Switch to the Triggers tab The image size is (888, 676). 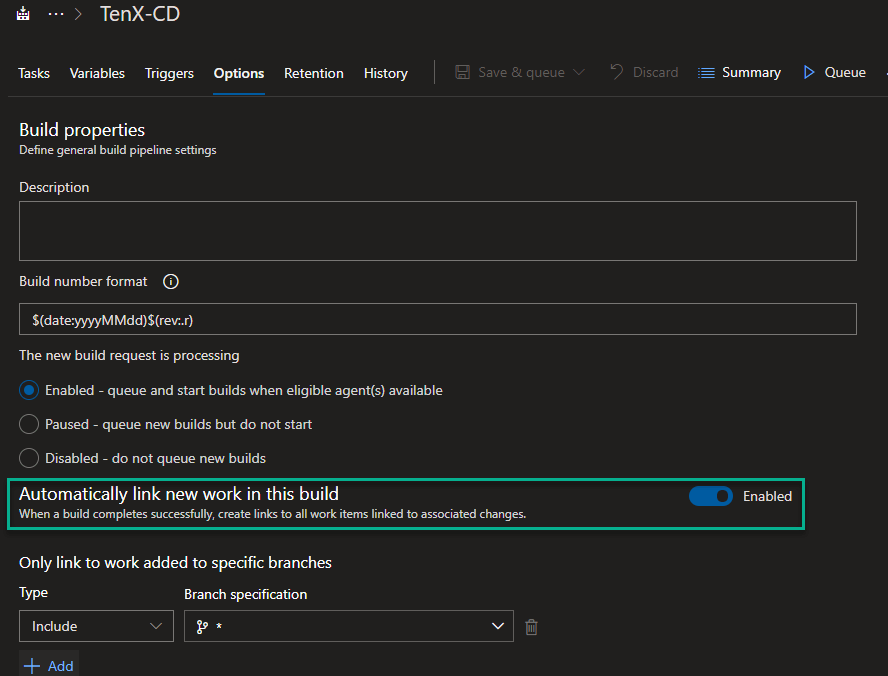coord(169,73)
